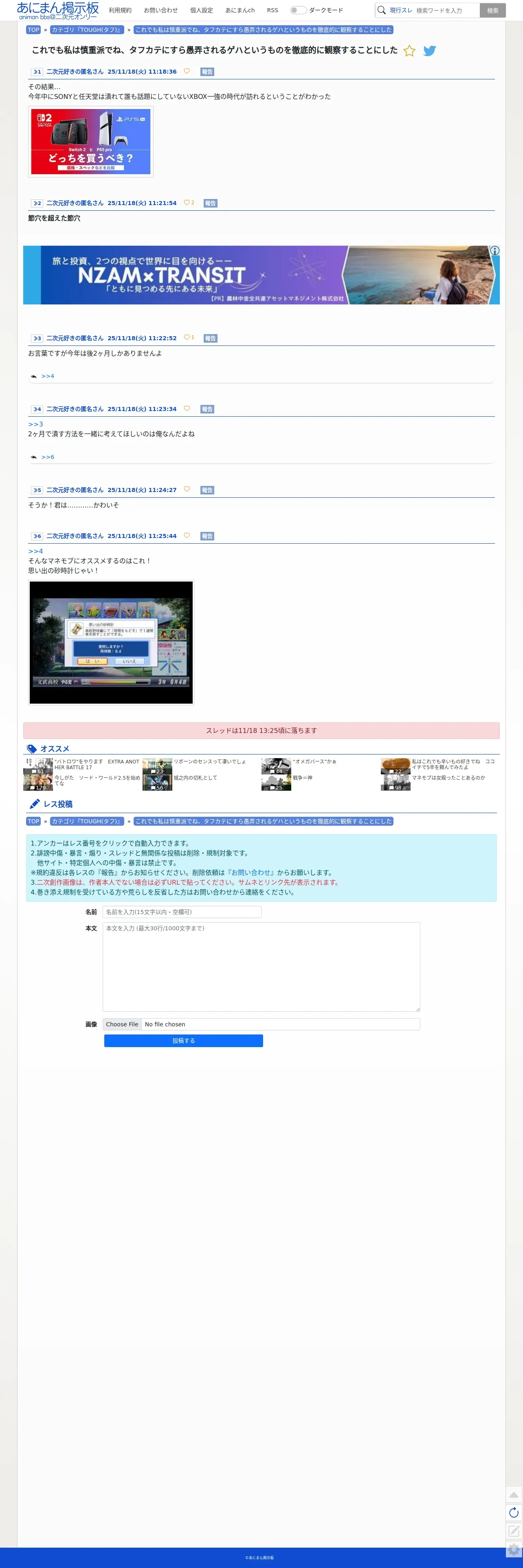523x1568 pixels.
Task: Open recommended thread ソード・ワールド2.5を始め
Action: (x=97, y=781)
